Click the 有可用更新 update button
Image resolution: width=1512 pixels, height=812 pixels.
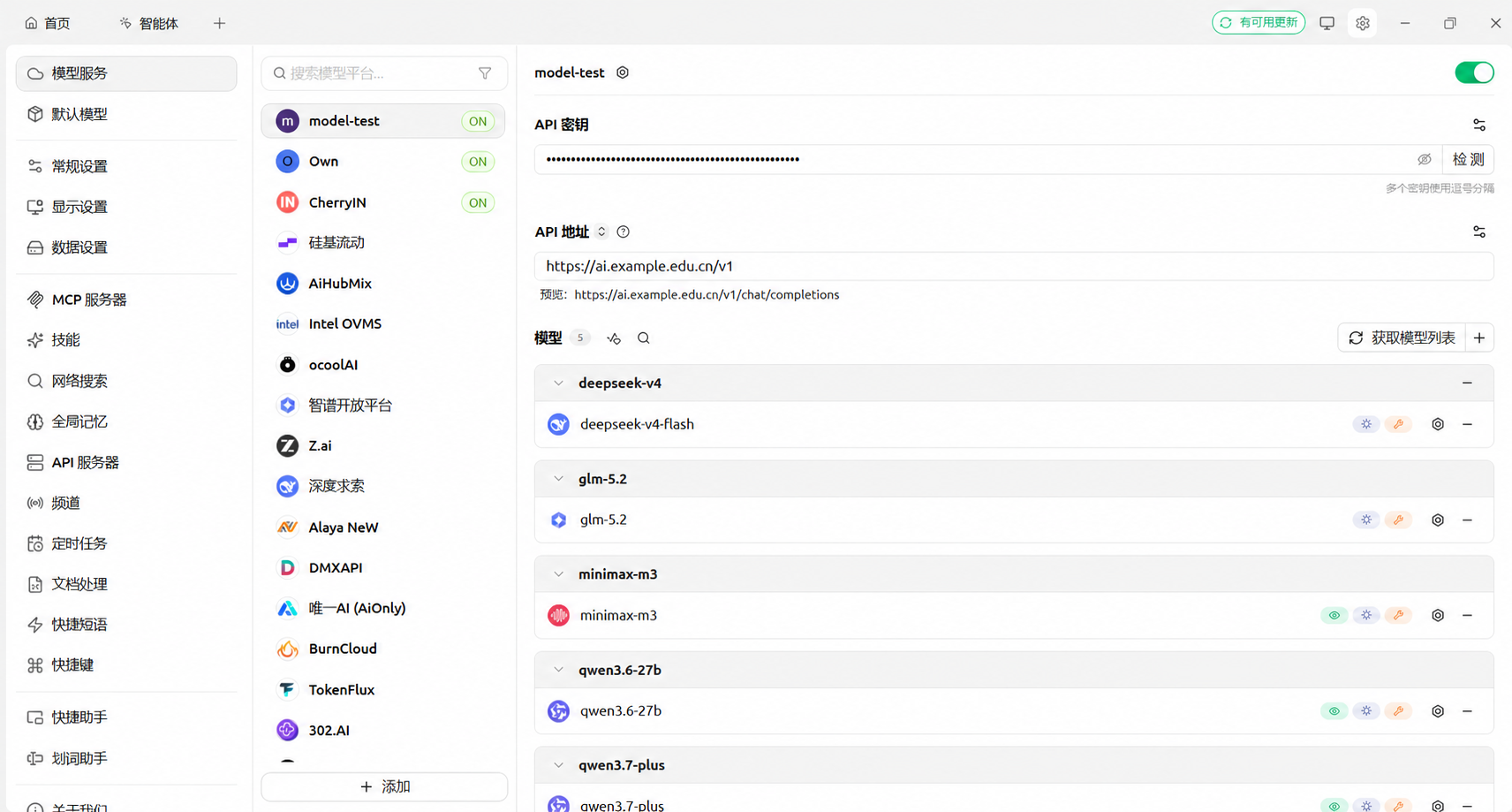click(x=1259, y=23)
